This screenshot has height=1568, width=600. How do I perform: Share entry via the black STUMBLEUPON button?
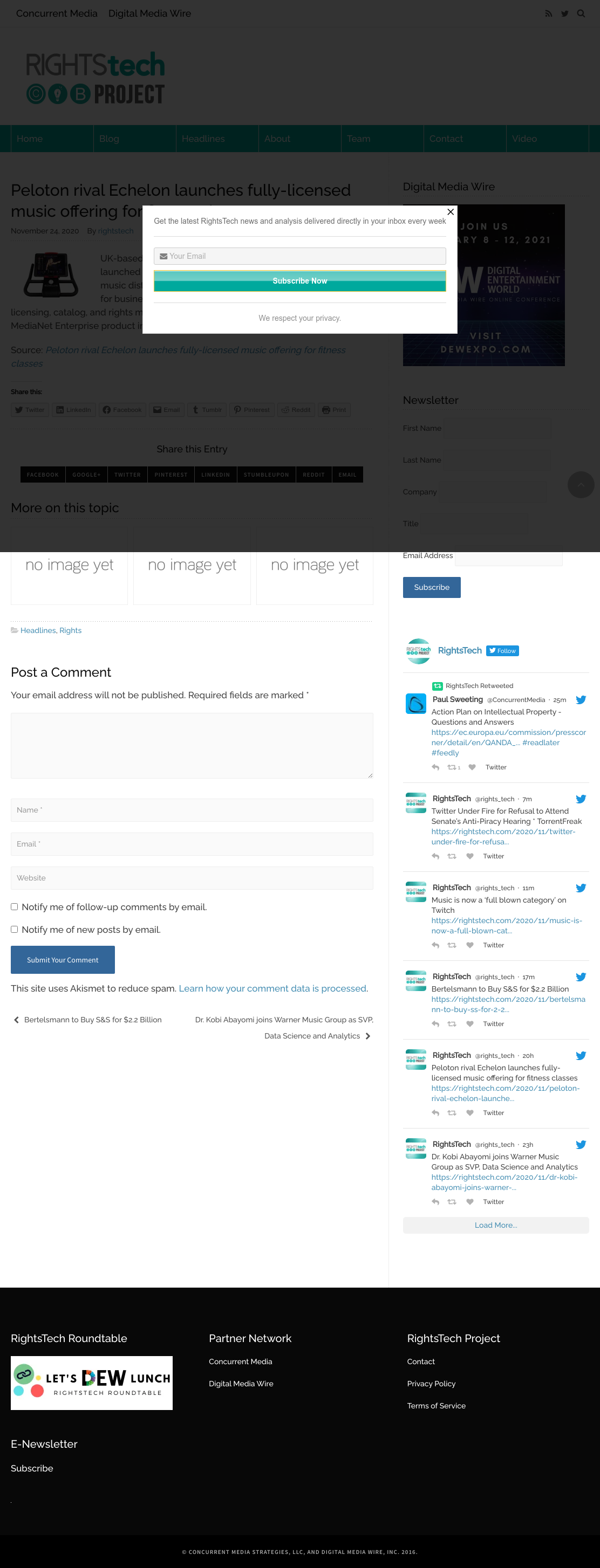point(266,475)
